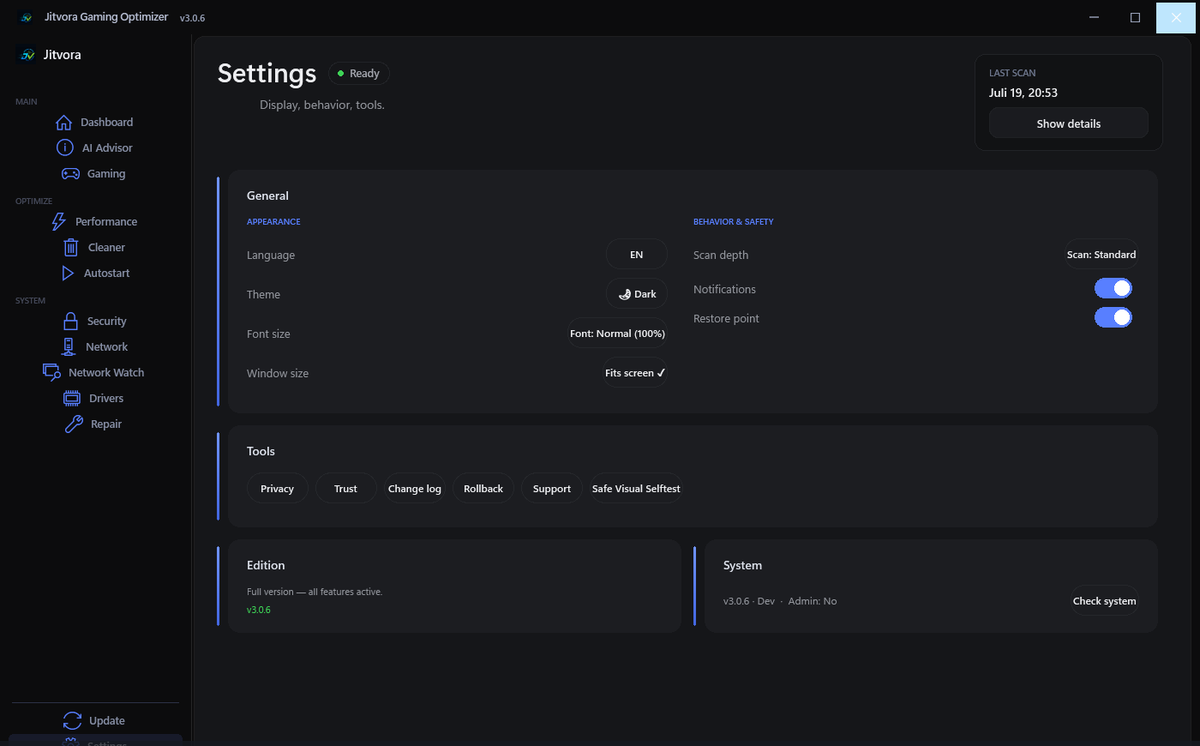Open Support from Tools

[x=552, y=489]
